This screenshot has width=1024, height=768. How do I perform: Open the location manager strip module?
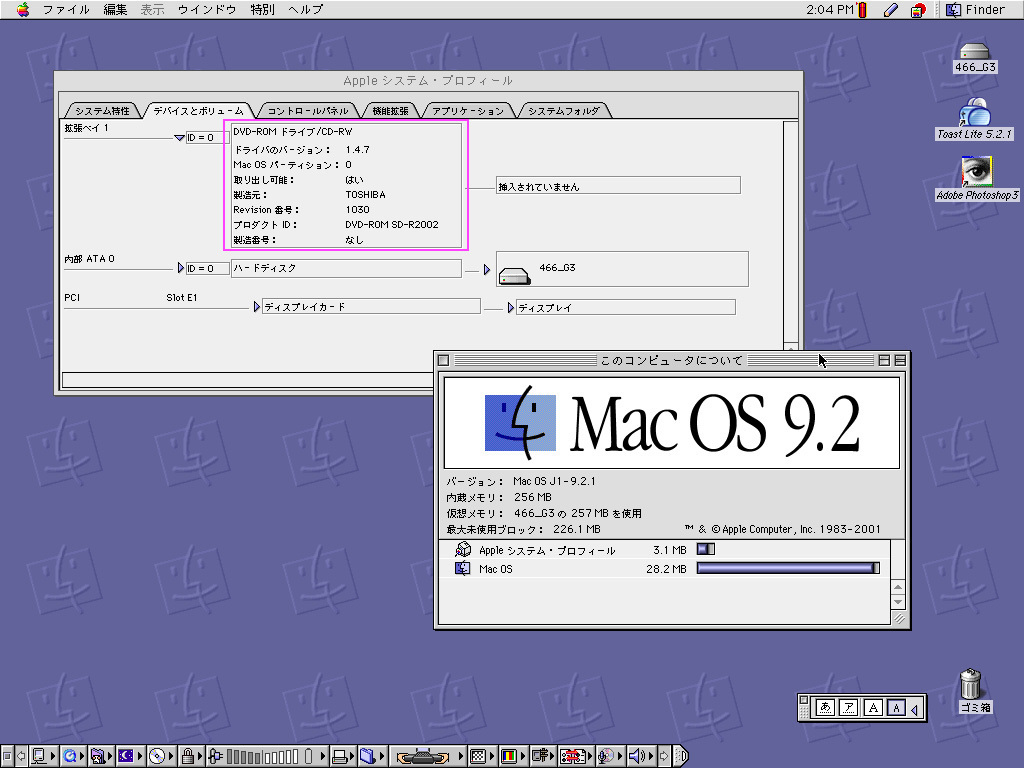[x=372, y=756]
